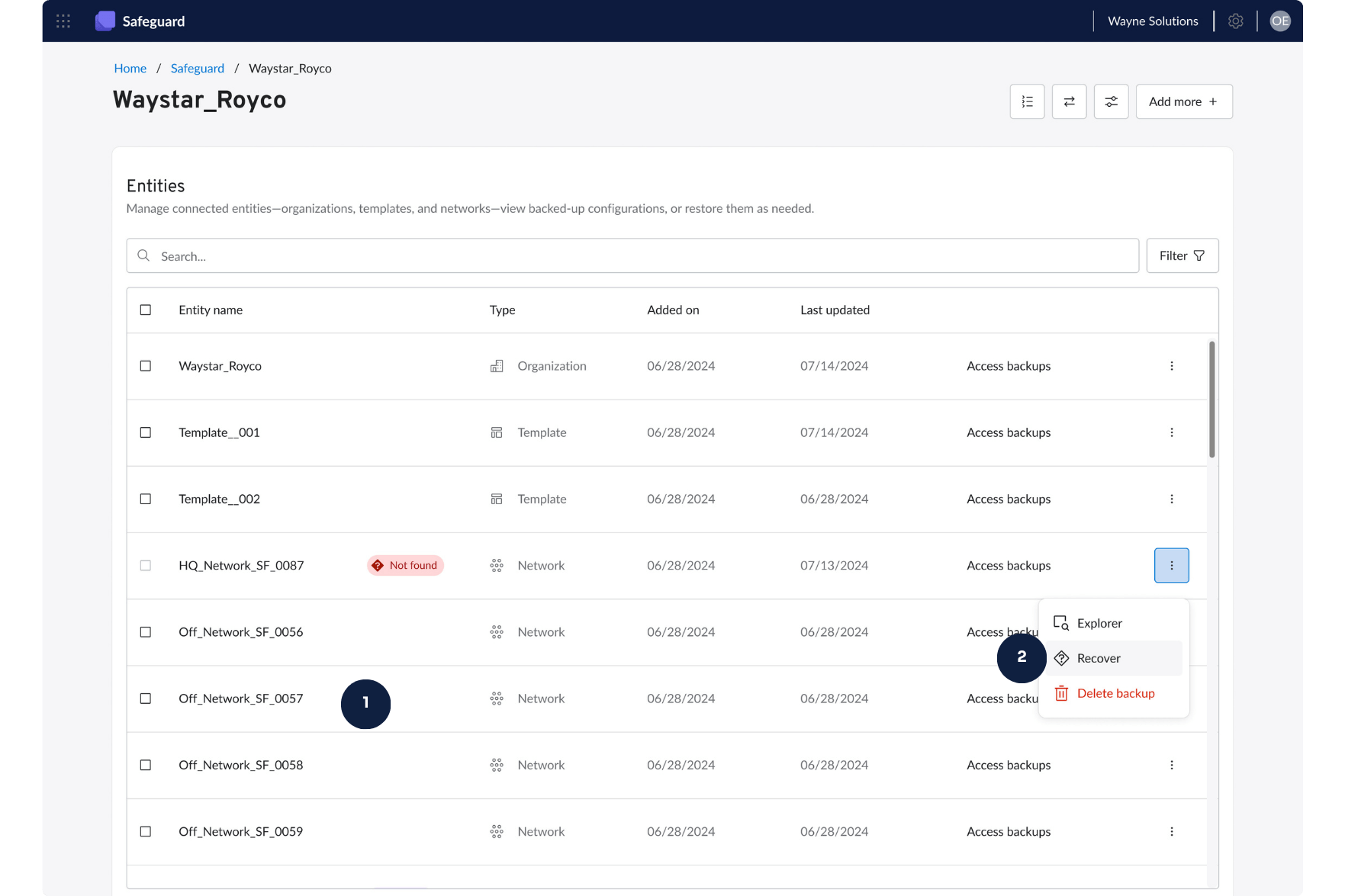Check the Off_Network_SF_0058 row checkbox
The width and height of the screenshot is (1345, 896).
[146, 765]
